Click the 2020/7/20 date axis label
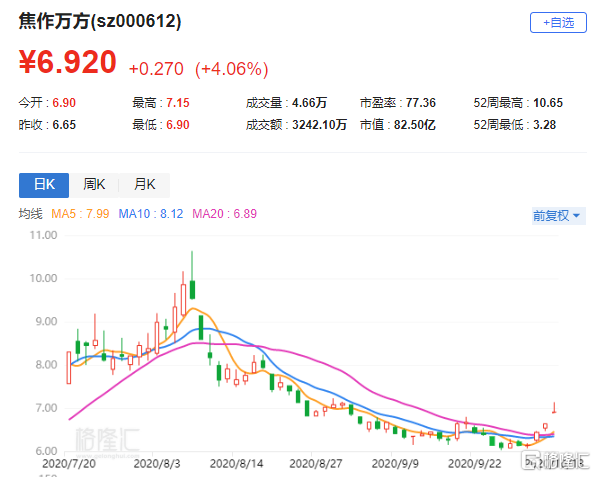The width and height of the screenshot is (596, 477). coord(69,464)
